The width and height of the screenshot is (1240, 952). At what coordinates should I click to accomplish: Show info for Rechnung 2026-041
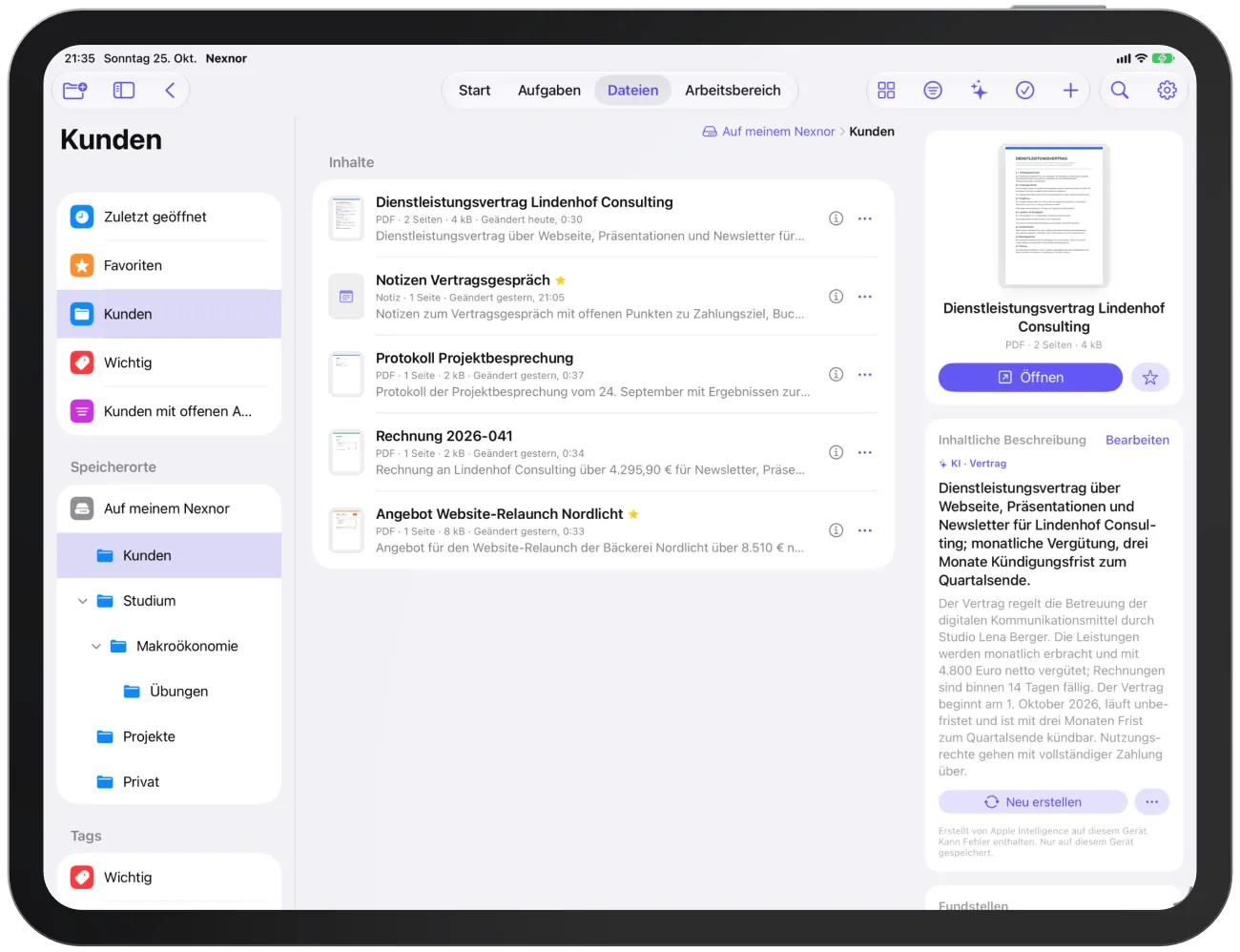(836, 452)
